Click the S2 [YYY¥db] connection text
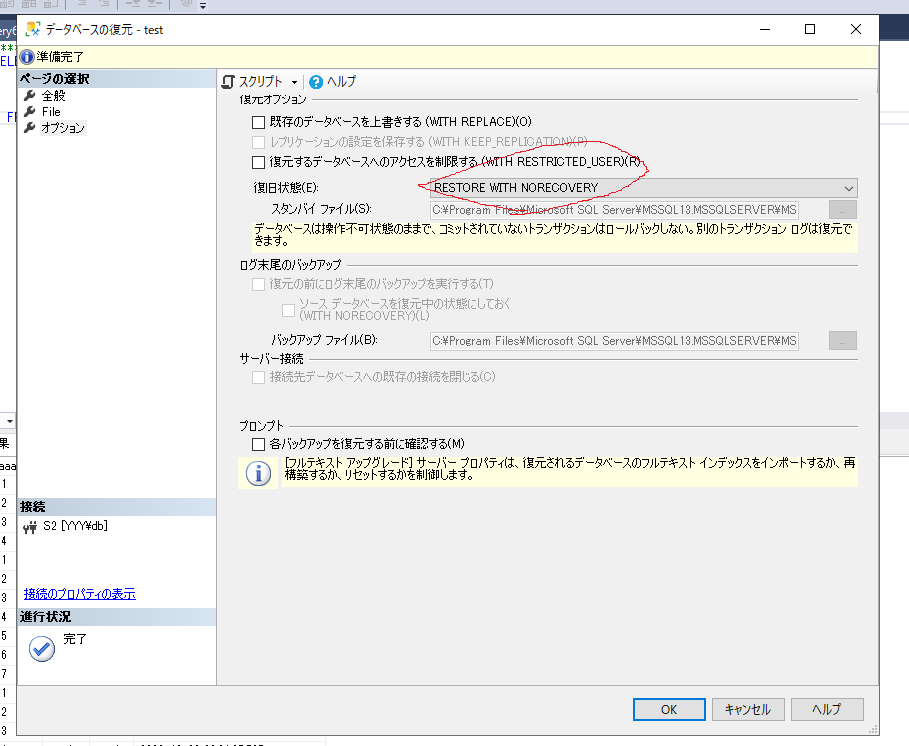The image size is (909, 746). (75, 526)
